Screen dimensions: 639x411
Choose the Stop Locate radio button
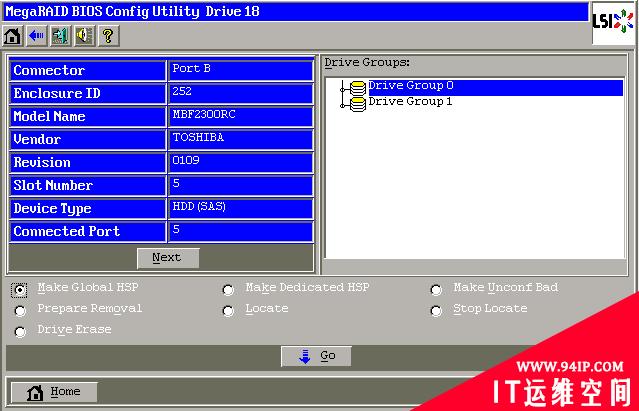tap(436, 311)
